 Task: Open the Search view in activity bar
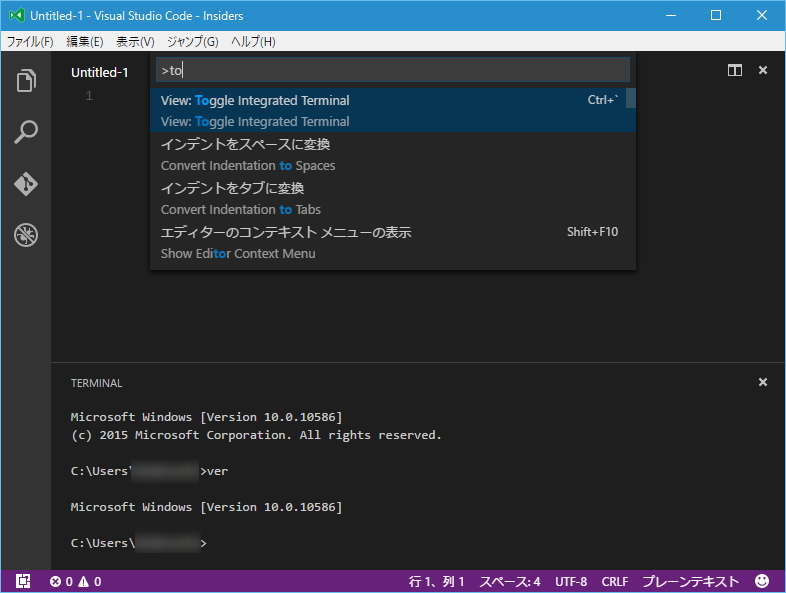pyautogui.click(x=26, y=132)
